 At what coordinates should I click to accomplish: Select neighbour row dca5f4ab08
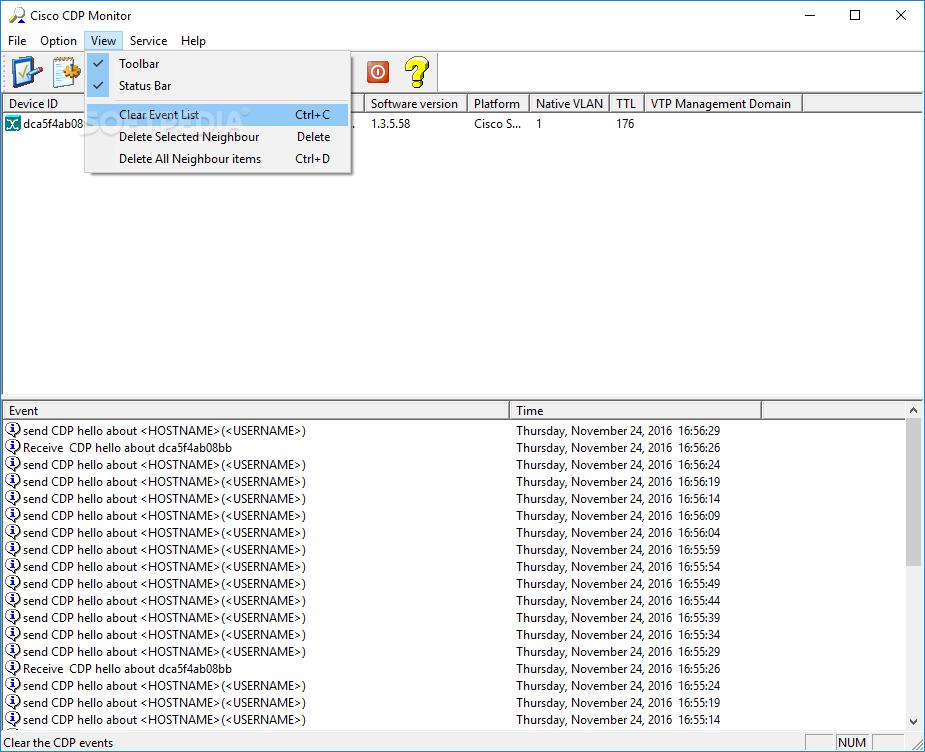coord(53,124)
